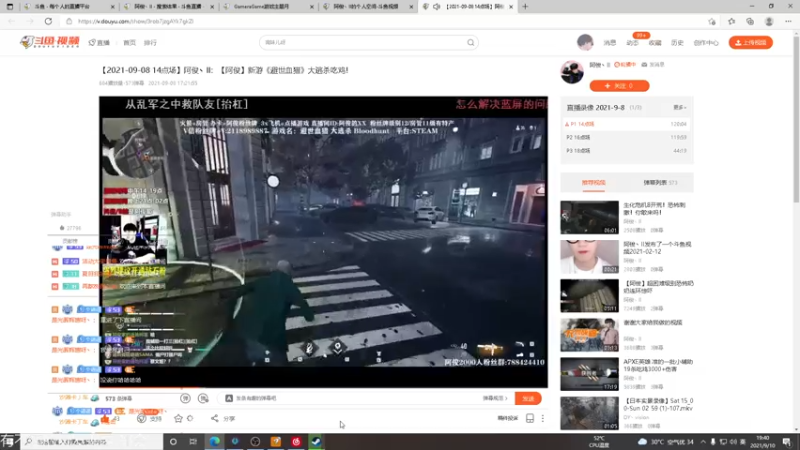This screenshot has width=800, height=450.
Task: Open 动态 feed with 99+ badge
Action: [x=632, y=43]
